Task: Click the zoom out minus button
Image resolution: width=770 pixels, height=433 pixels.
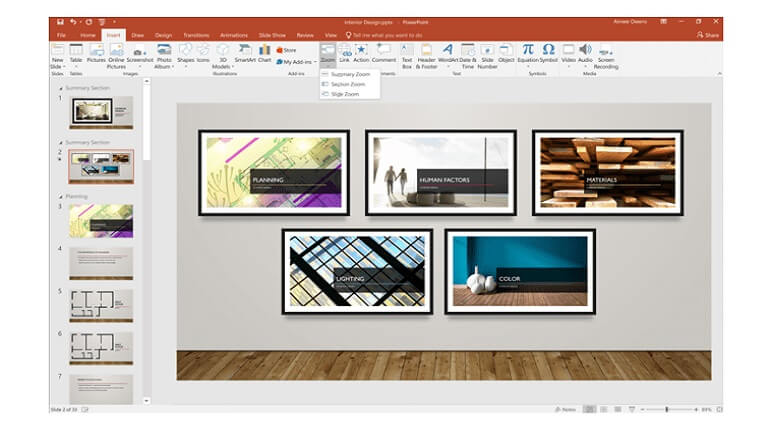Action: (x=642, y=409)
